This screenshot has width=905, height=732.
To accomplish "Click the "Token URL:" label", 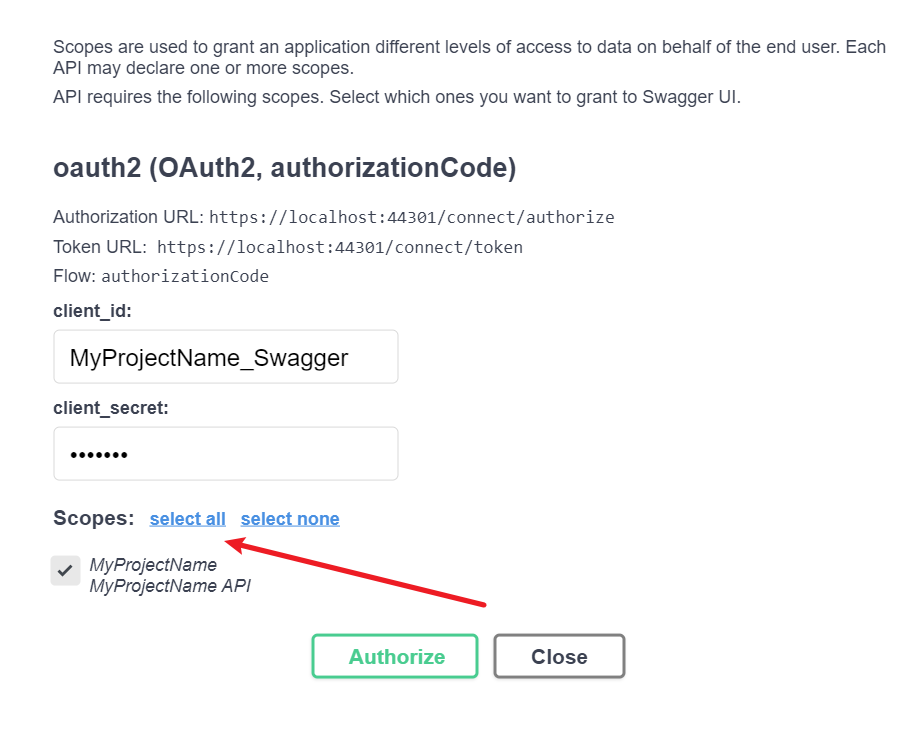I will click(100, 247).
